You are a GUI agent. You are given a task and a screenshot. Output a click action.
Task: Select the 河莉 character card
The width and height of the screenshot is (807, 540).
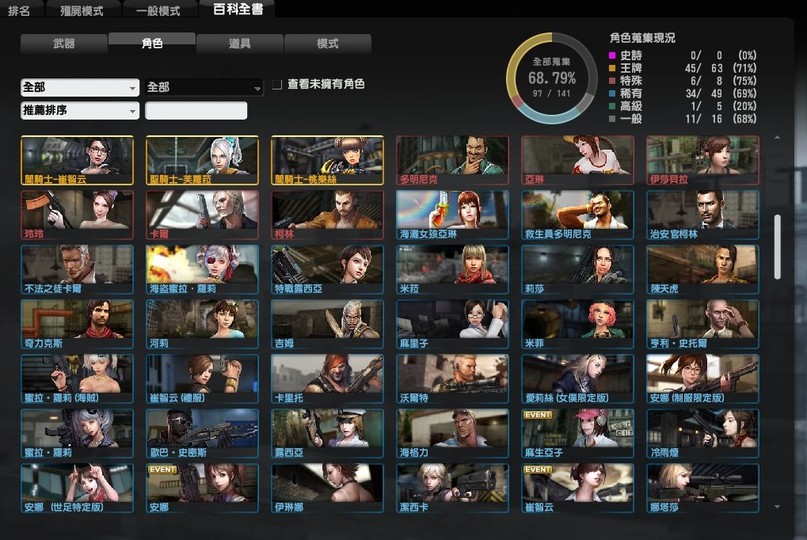click(x=202, y=324)
